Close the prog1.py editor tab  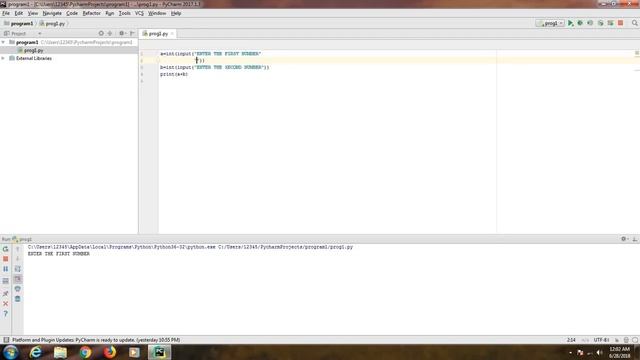click(x=172, y=34)
